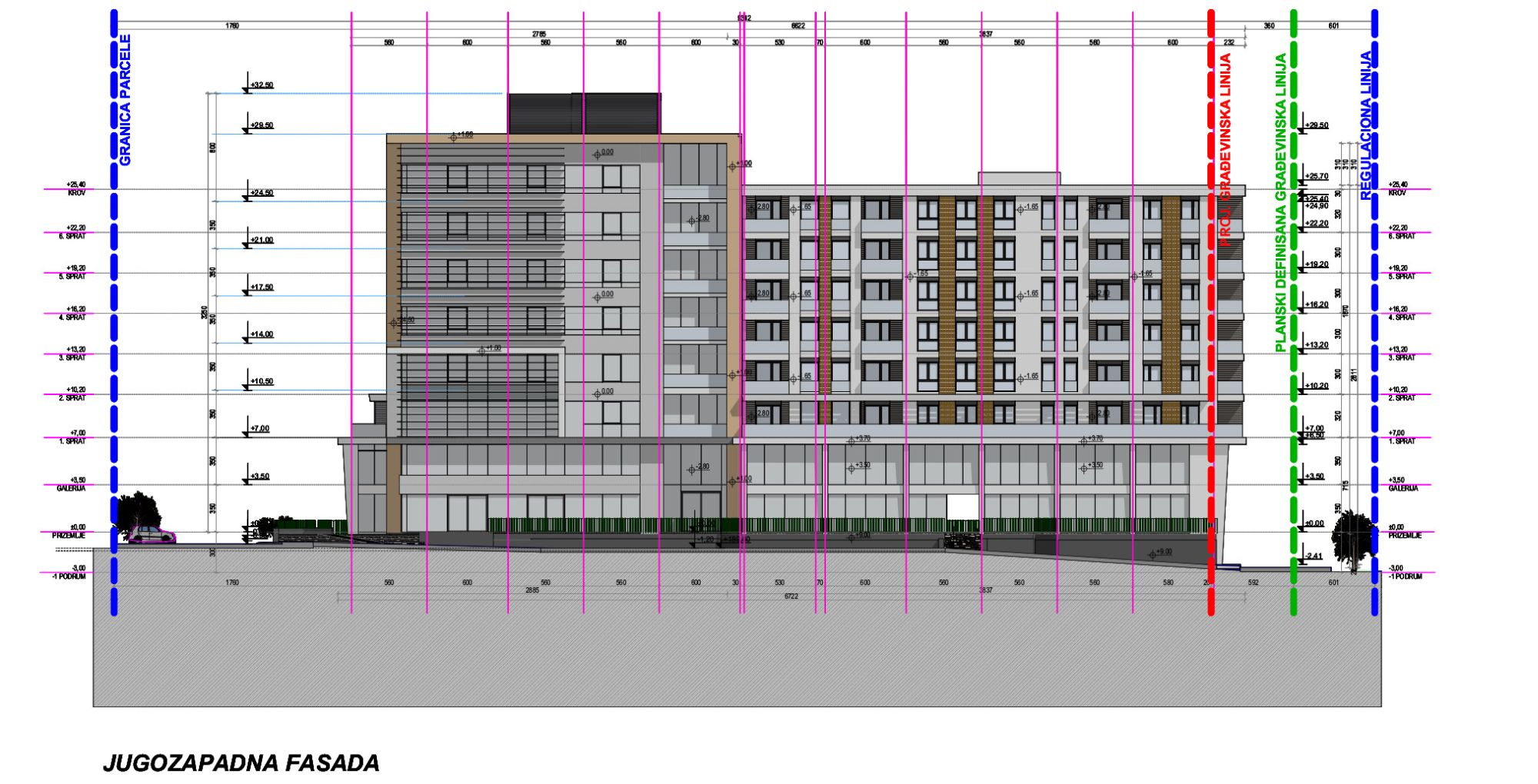Click the tree behind the parked car
Screen dimensions: 1538x784
[x=137, y=509]
